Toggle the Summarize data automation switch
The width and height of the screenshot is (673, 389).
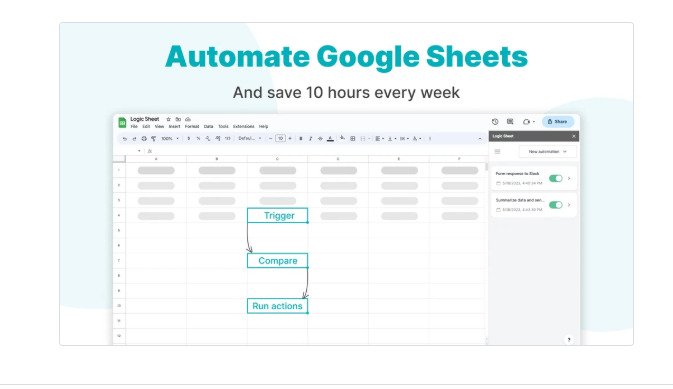(x=555, y=205)
